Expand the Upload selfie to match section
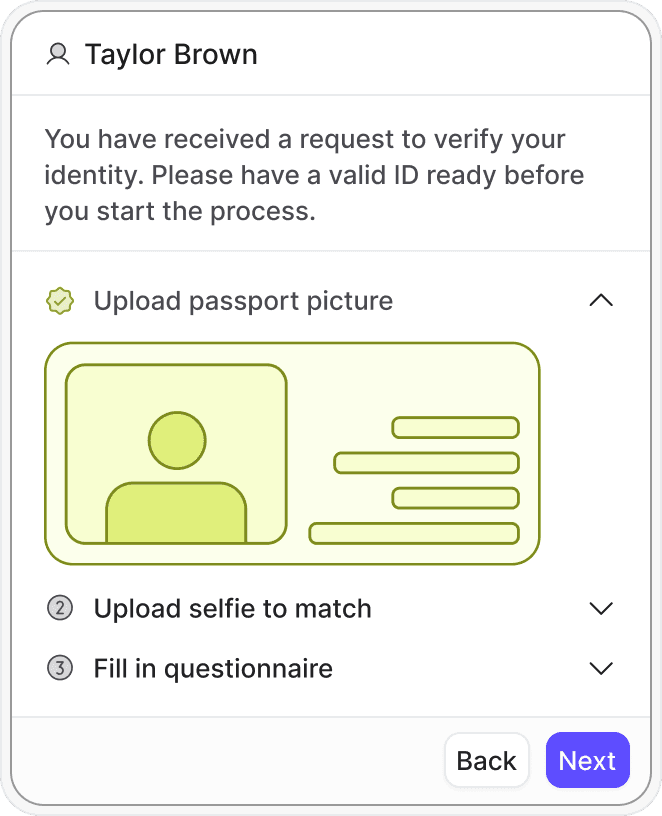 point(601,608)
